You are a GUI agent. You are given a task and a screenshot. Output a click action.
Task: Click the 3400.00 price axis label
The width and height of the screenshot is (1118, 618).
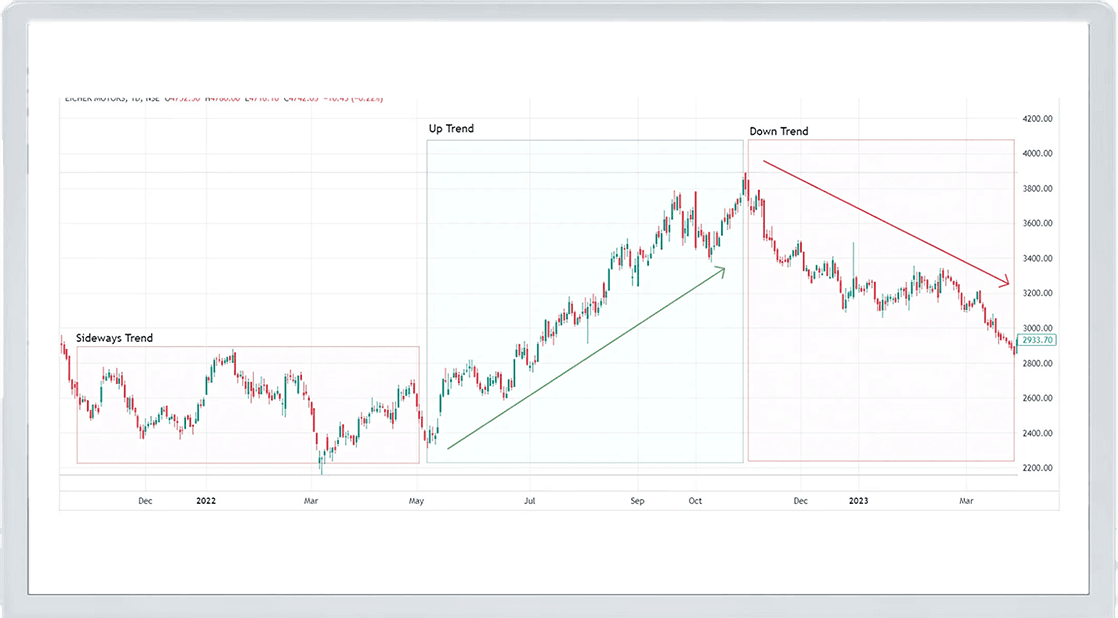point(1037,259)
